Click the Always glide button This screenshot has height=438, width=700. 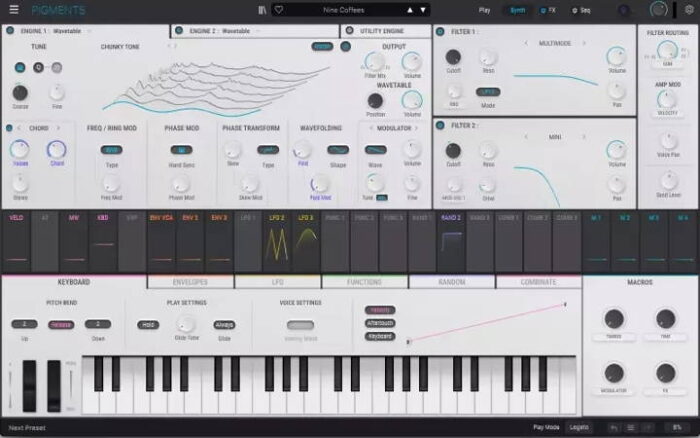[x=224, y=324]
